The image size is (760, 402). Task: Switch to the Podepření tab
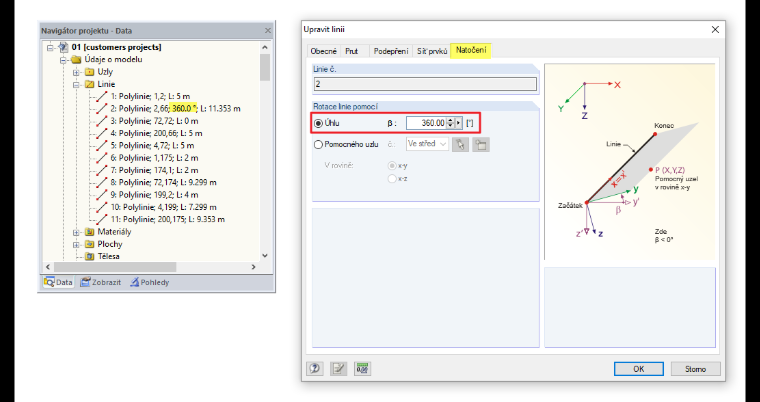click(392, 51)
